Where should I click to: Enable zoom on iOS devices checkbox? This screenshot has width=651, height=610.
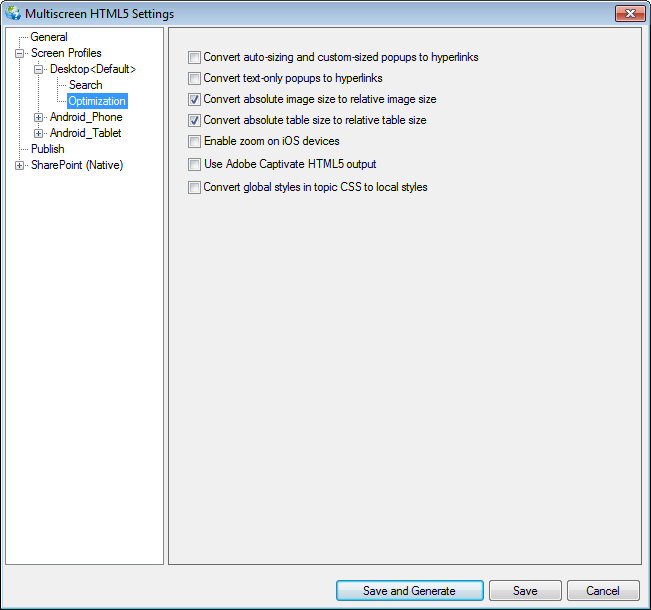point(195,142)
